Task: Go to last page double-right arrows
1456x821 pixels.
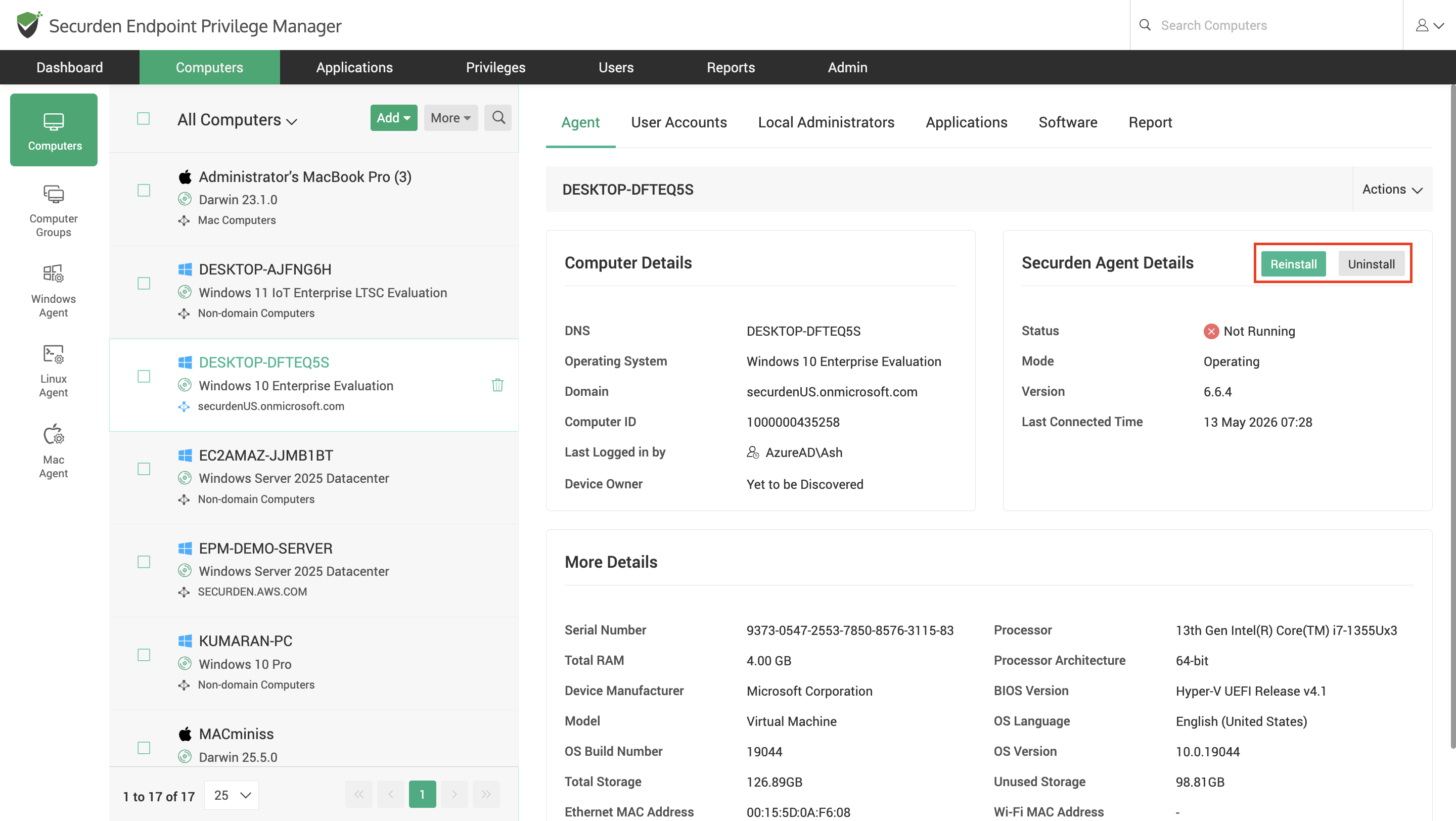Action: [x=486, y=794]
